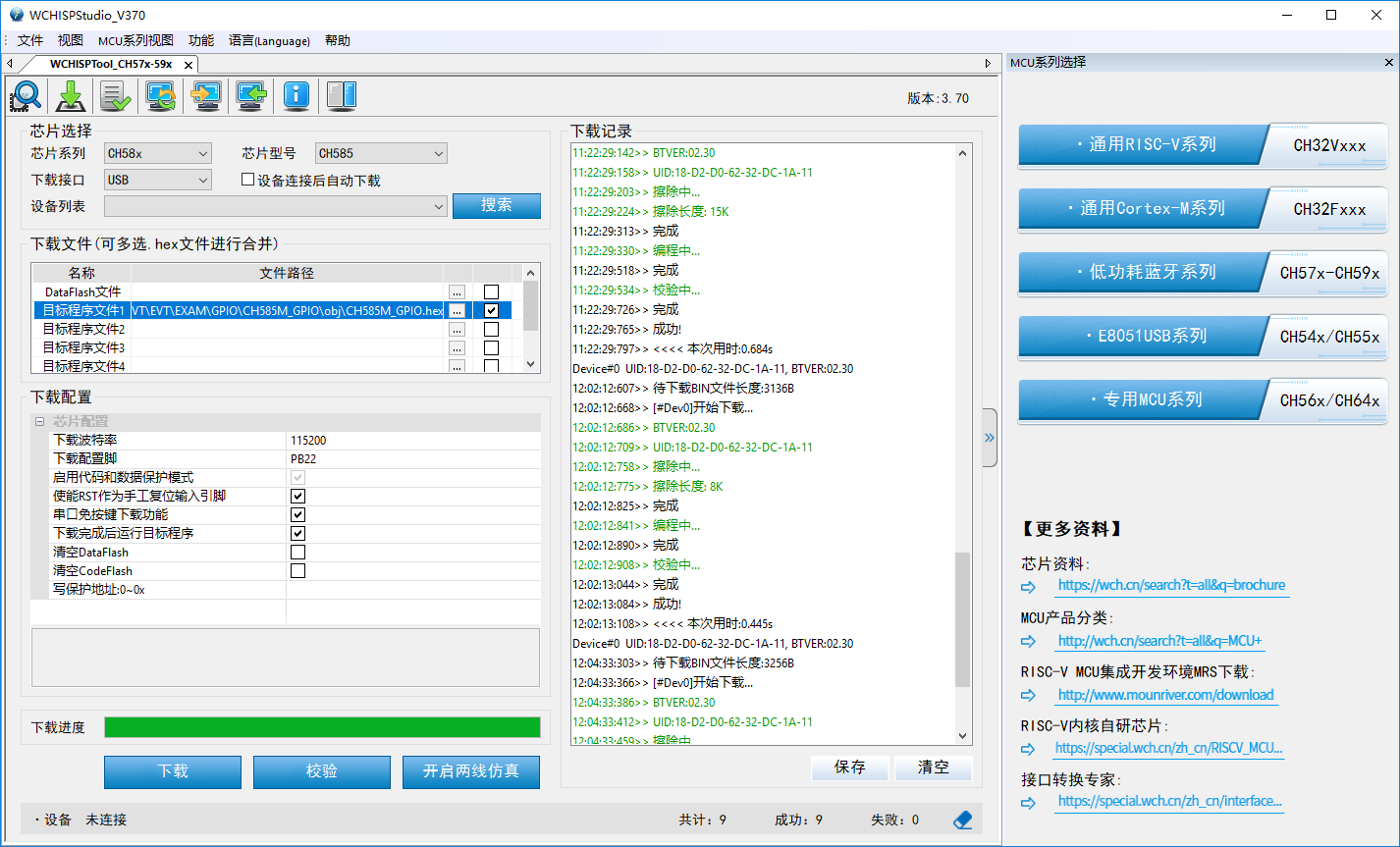Enable 清空DataFlash checkbox

(x=297, y=552)
